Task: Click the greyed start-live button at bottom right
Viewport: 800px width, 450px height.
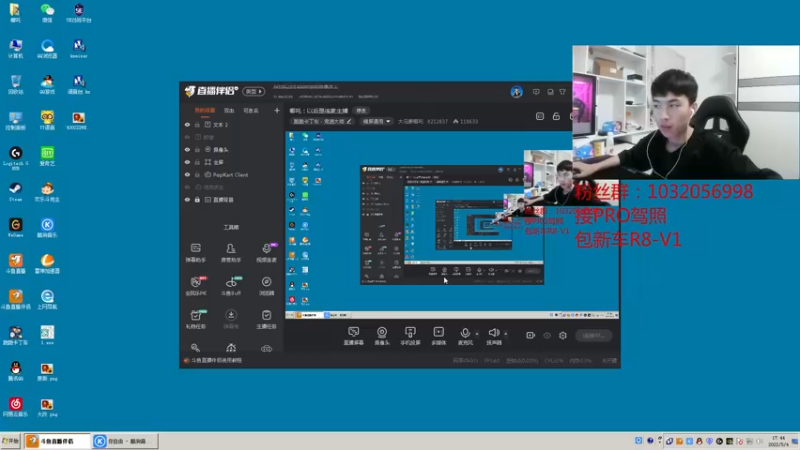Action: 593,335
